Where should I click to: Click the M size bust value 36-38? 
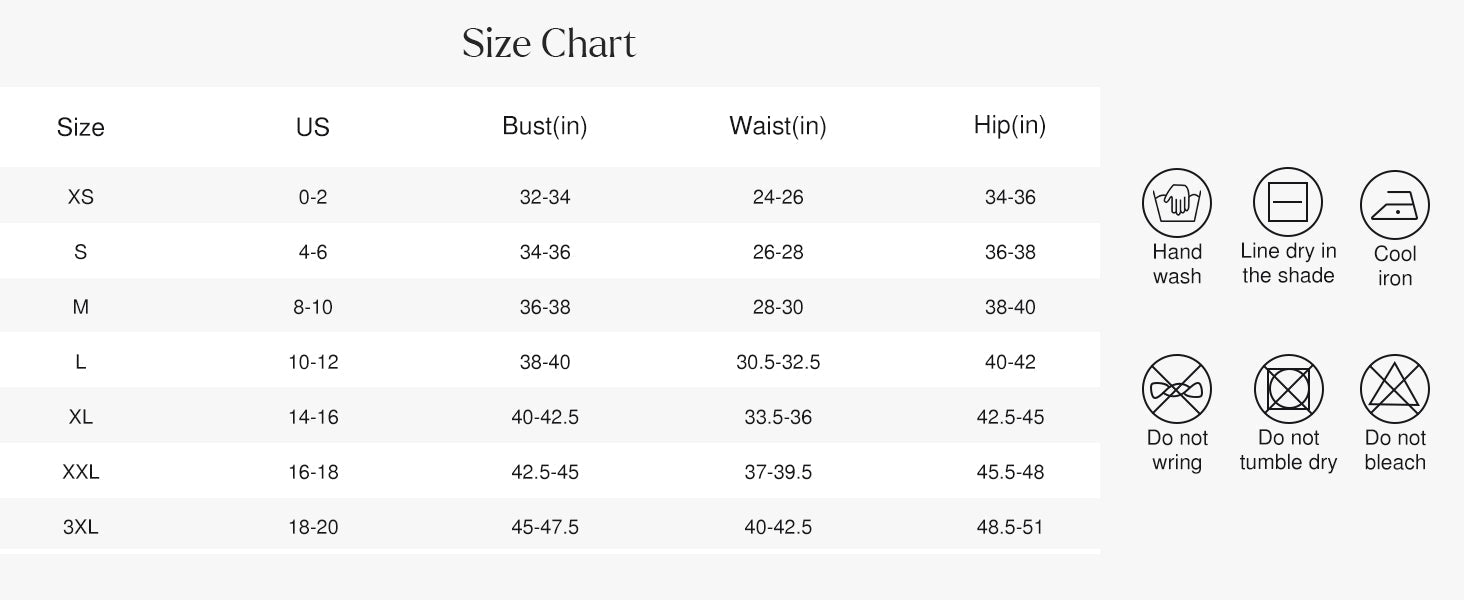click(545, 307)
